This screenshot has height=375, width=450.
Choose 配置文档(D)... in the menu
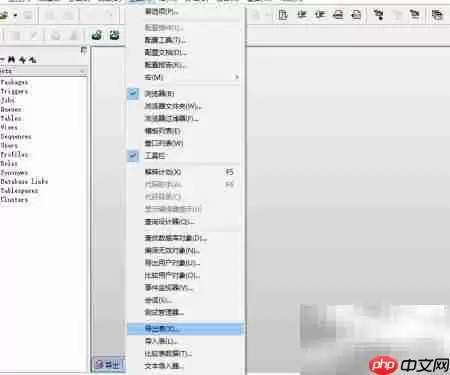pos(184,53)
